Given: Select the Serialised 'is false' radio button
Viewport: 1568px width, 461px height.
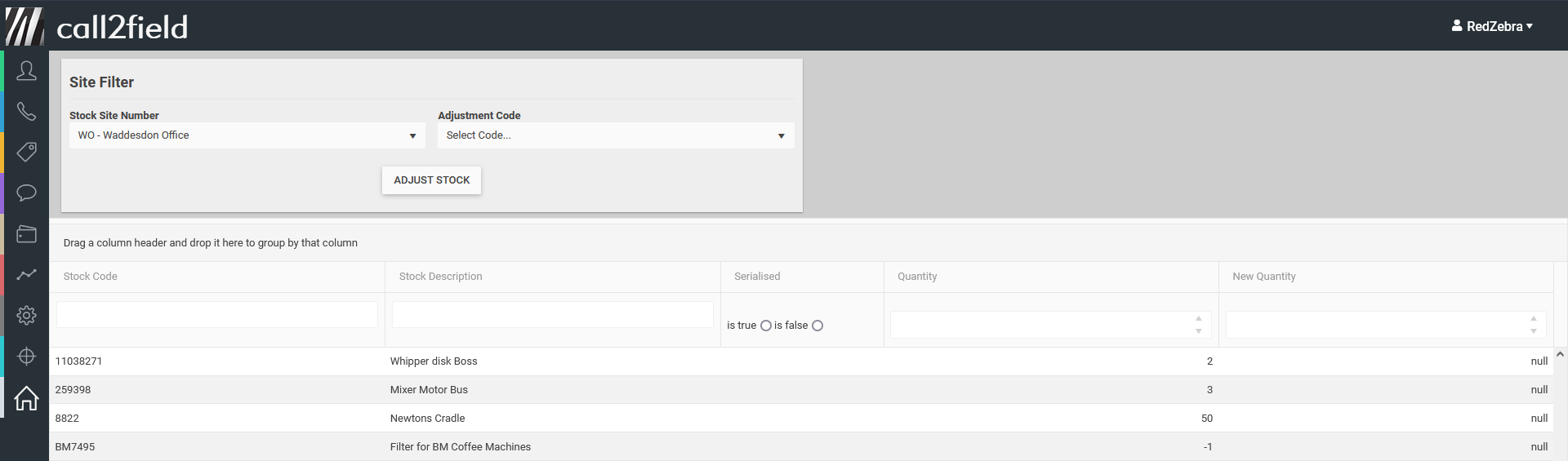Looking at the screenshot, I should pyautogui.click(x=817, y=326).
